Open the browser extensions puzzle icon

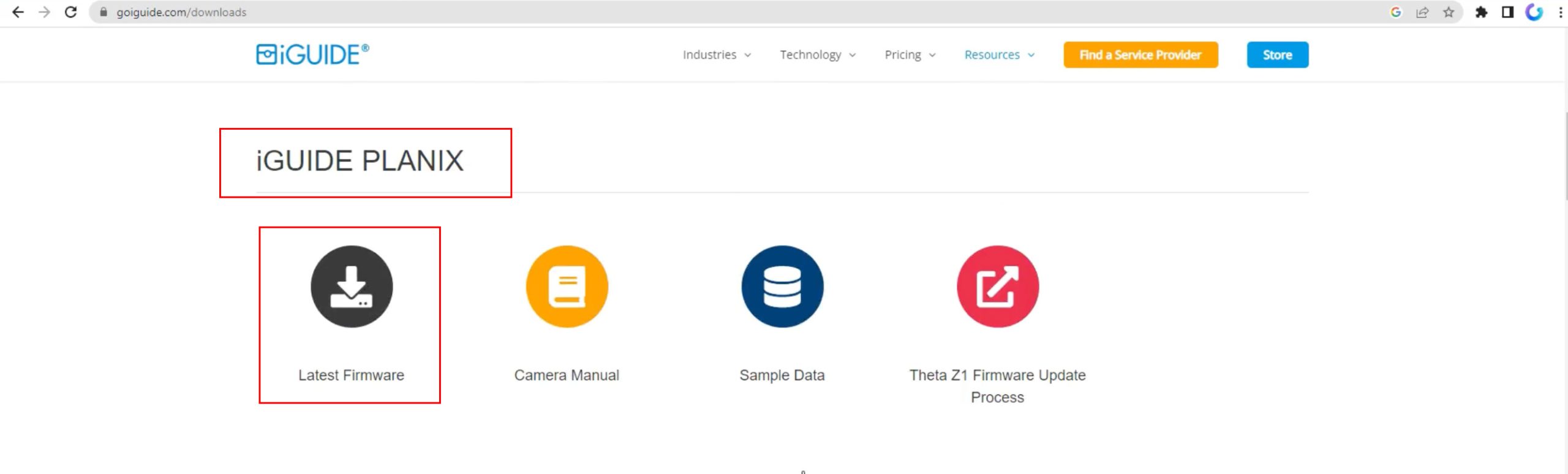point(1481,12)
